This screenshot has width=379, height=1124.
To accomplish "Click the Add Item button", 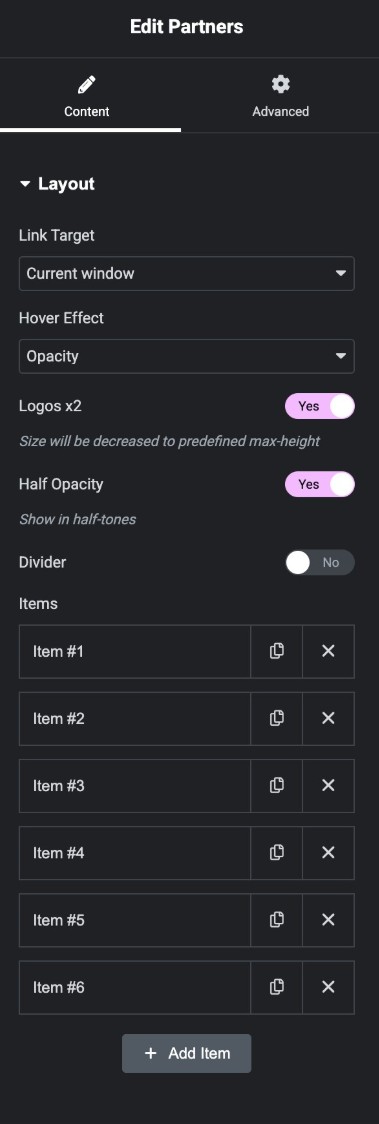I will [x=186, y=1053].
